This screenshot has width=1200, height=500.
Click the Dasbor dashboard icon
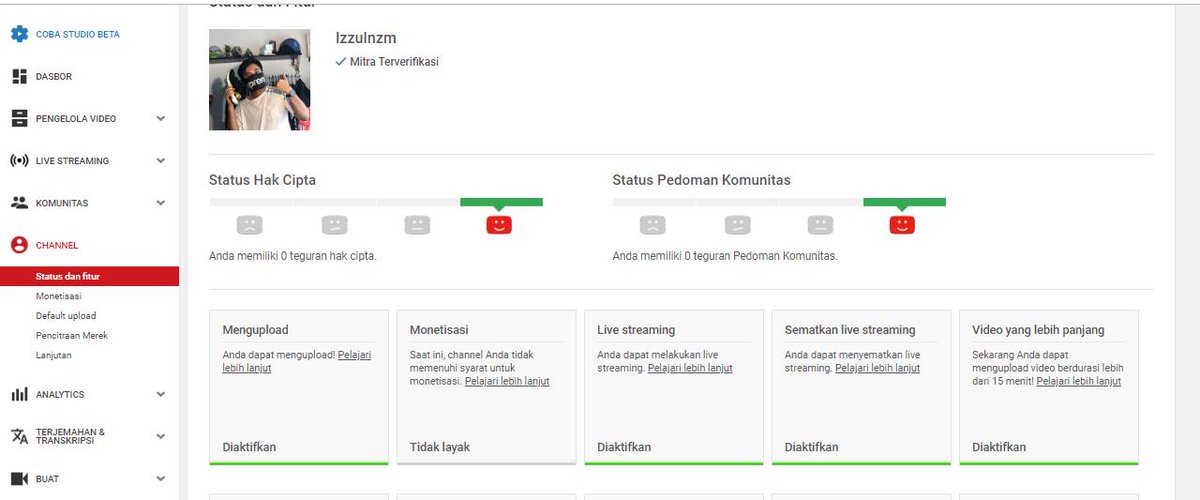[19, 76]
